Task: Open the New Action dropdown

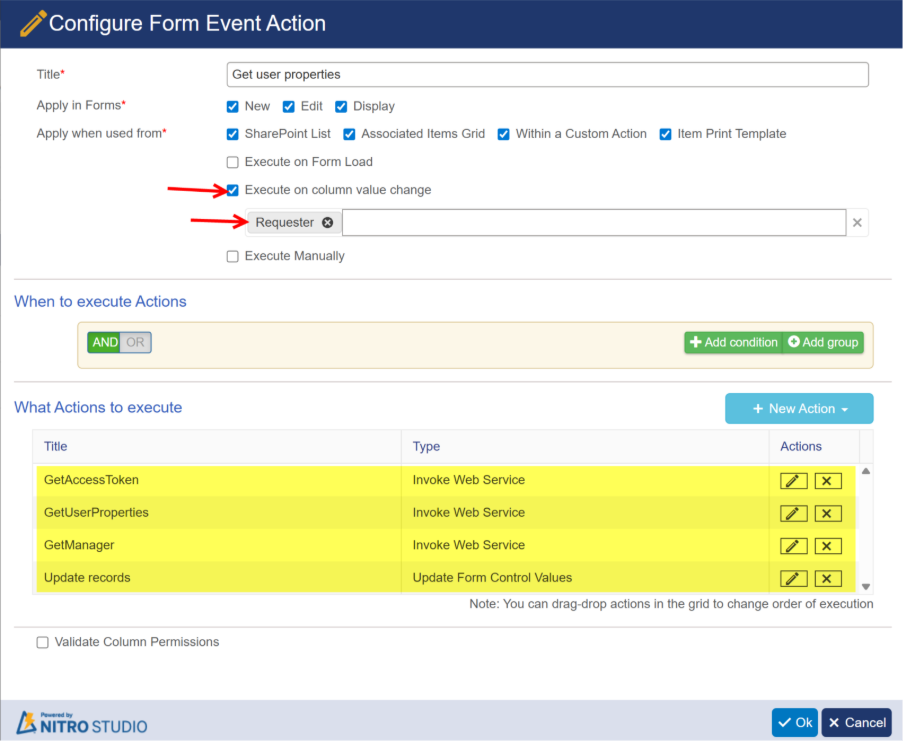Action: click(x=798, y=409)
